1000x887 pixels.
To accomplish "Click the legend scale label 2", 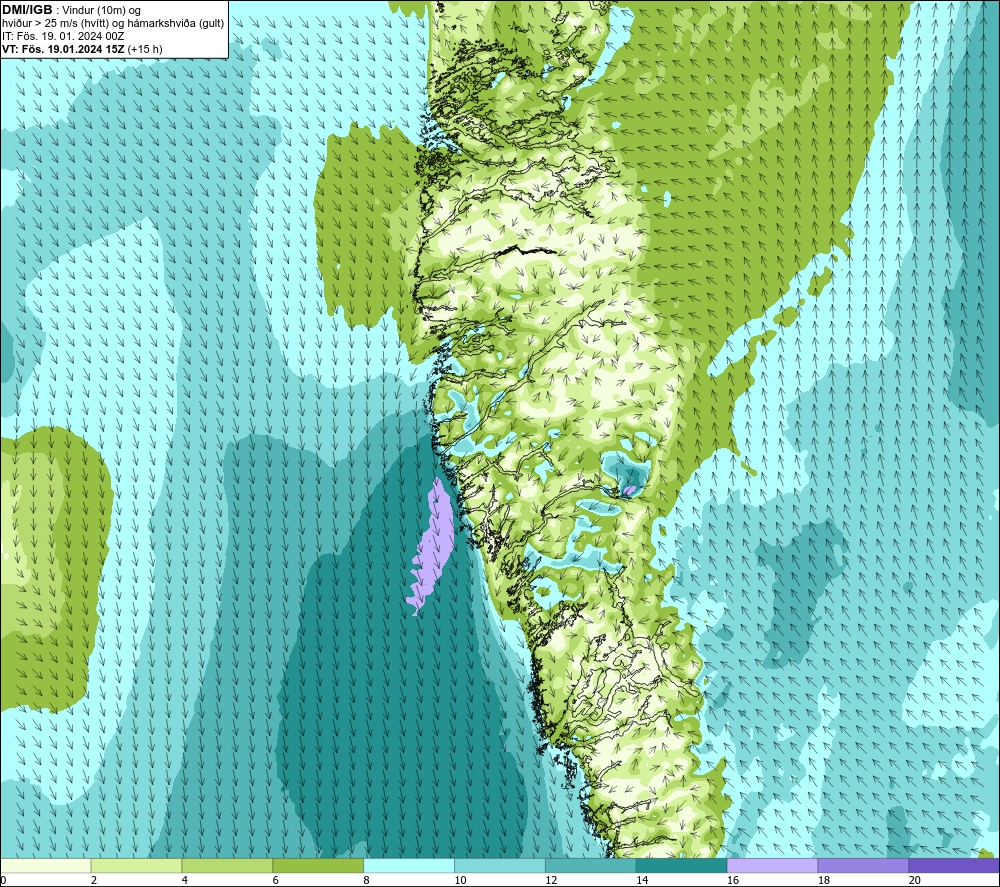I will 94,880.
